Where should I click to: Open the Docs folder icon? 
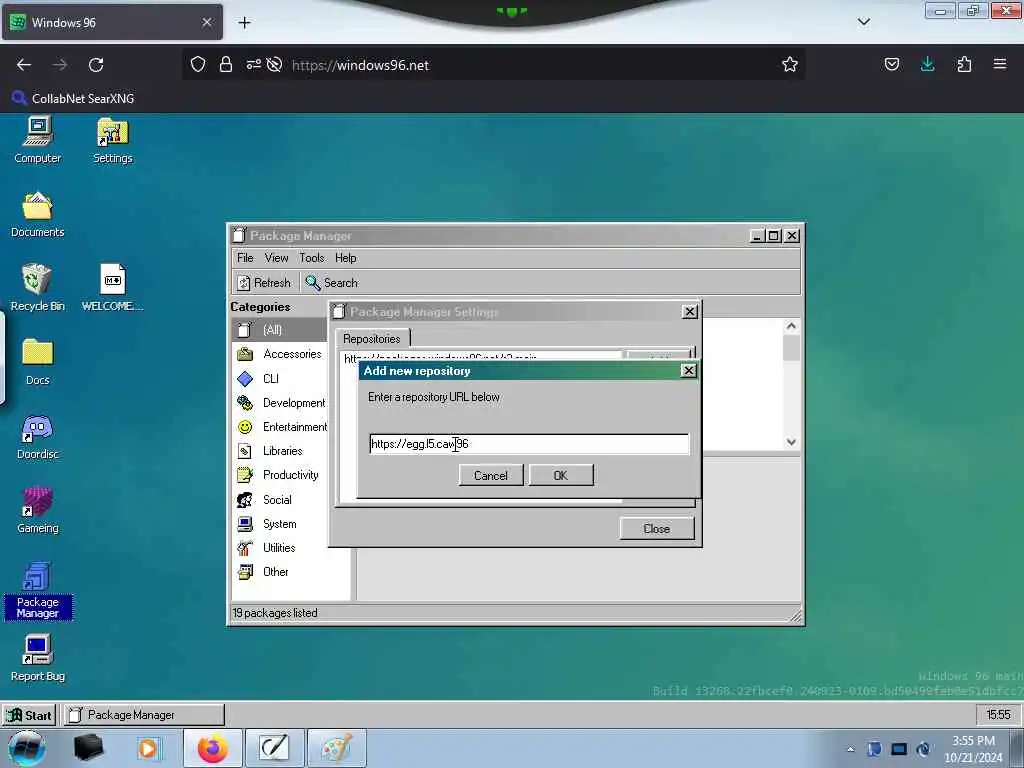click(37, 362)
